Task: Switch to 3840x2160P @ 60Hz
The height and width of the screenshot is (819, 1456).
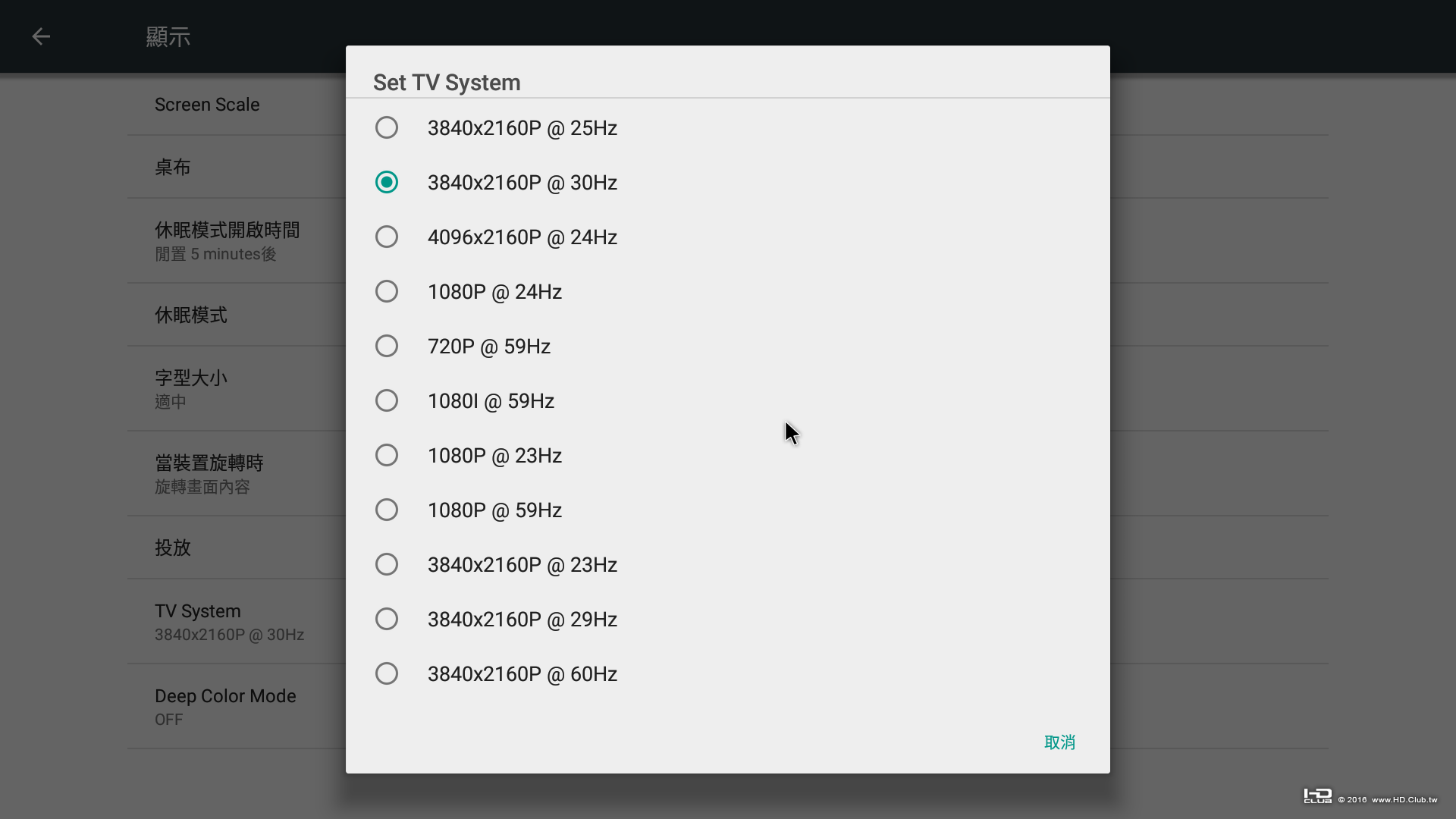Action: click(387, 673)
